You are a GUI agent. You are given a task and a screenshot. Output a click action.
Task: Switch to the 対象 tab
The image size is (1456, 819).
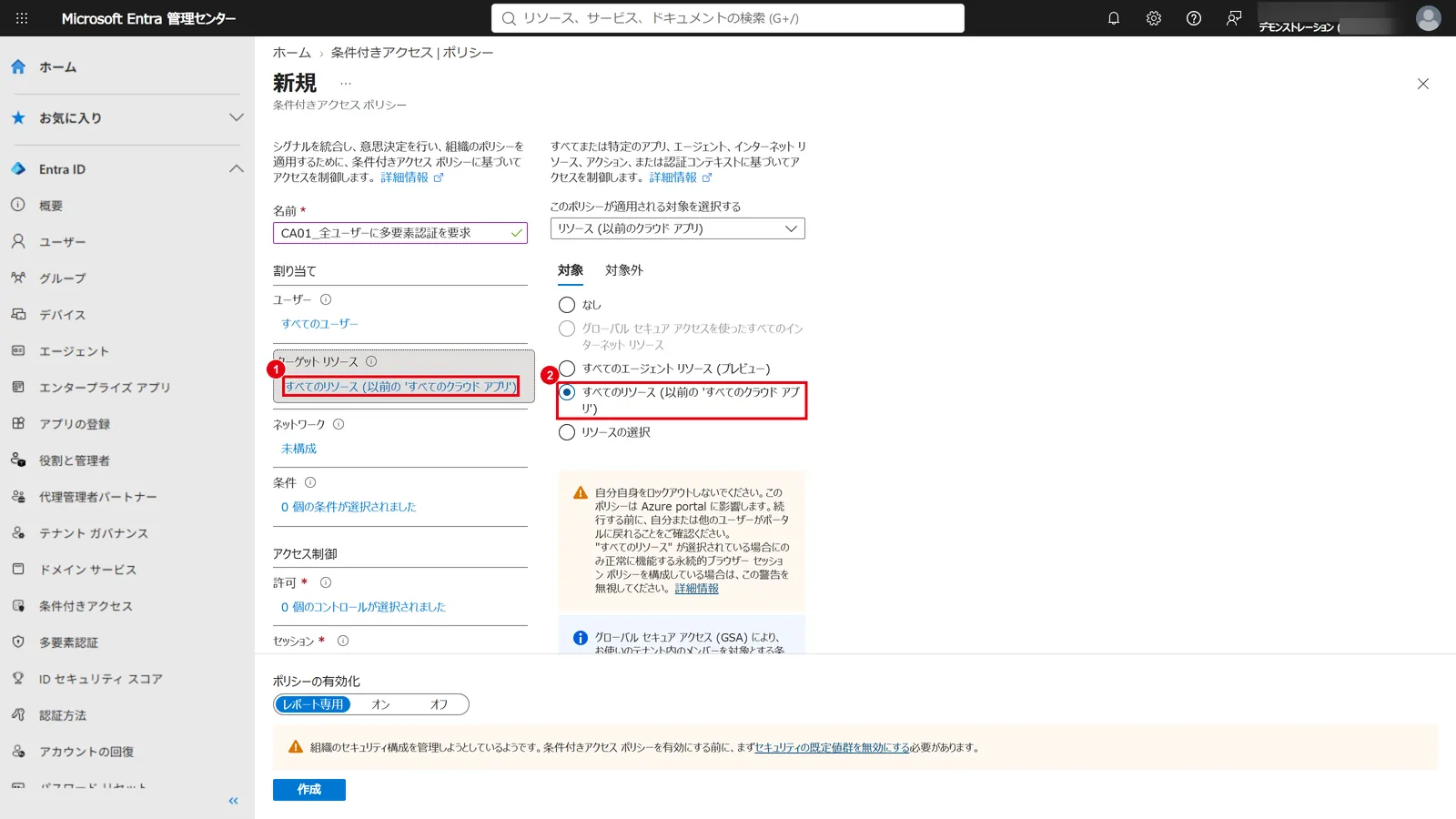point(571,270)
